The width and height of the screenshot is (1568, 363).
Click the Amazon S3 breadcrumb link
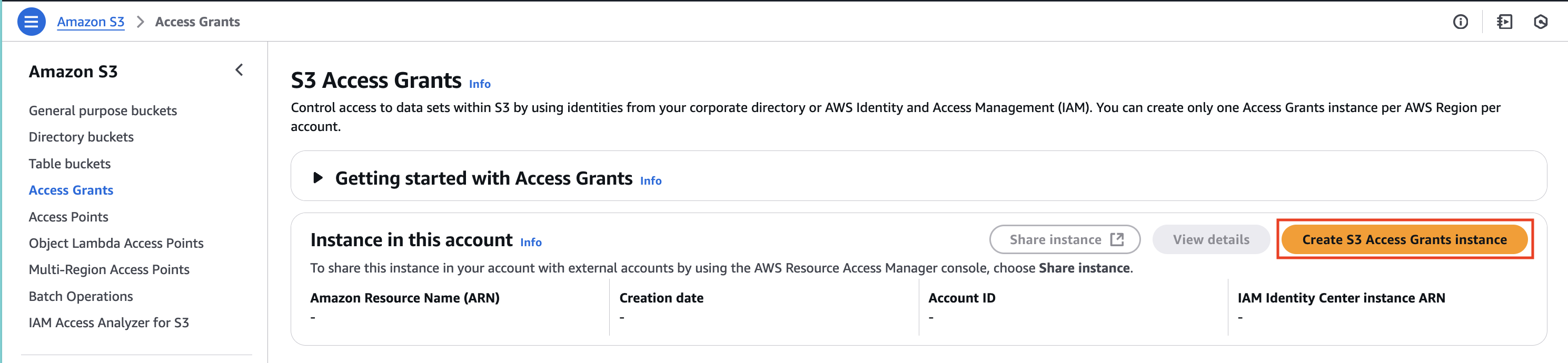click(91, 22)
